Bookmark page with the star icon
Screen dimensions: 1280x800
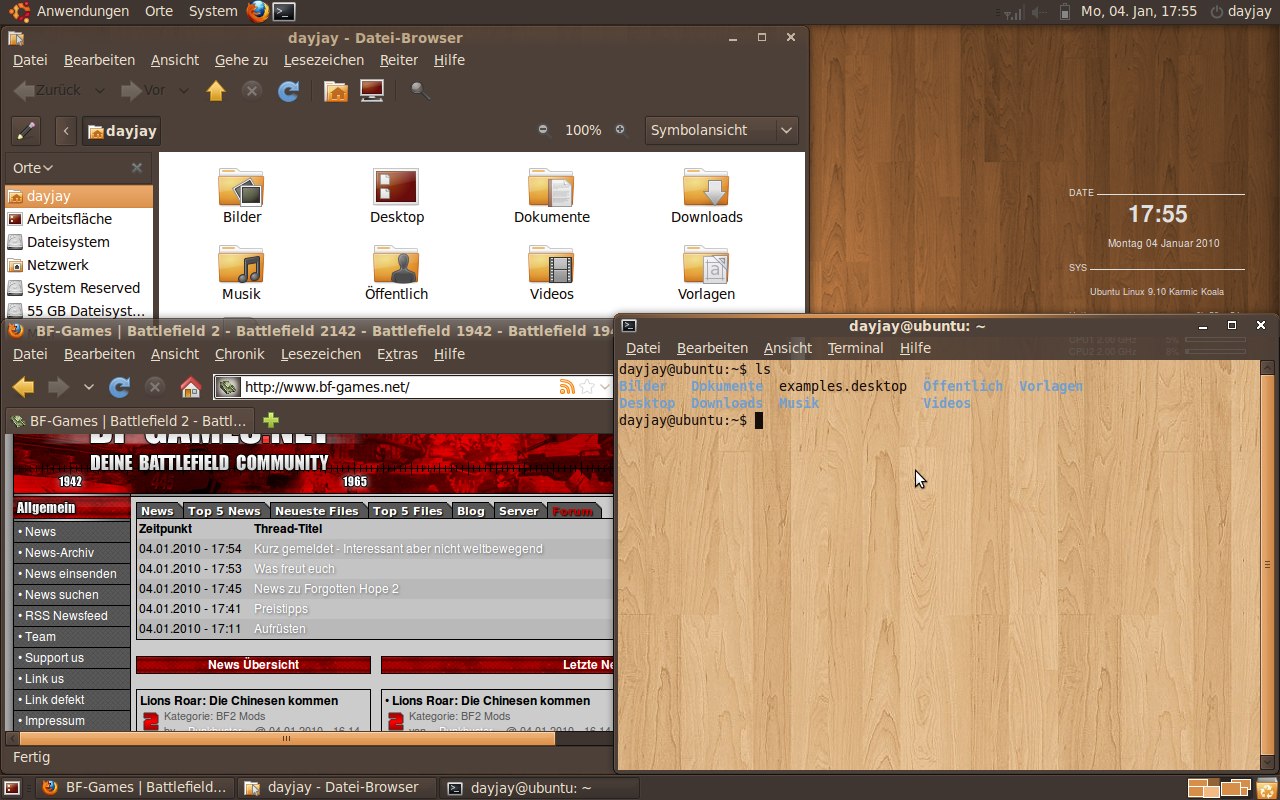pyautogui.click(x=588, y=387)
